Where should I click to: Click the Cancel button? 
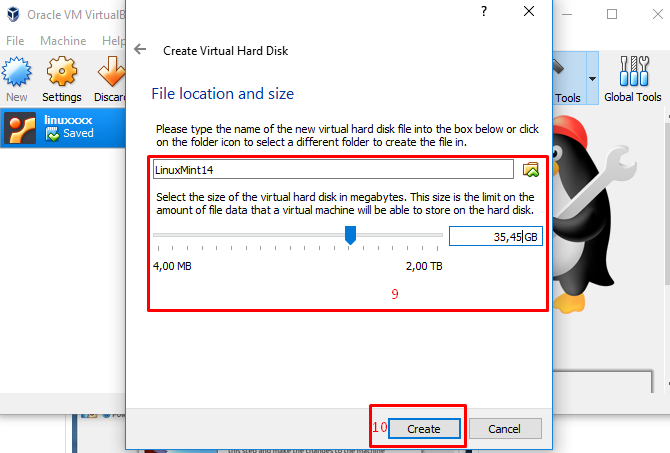[x=505, y=429]
